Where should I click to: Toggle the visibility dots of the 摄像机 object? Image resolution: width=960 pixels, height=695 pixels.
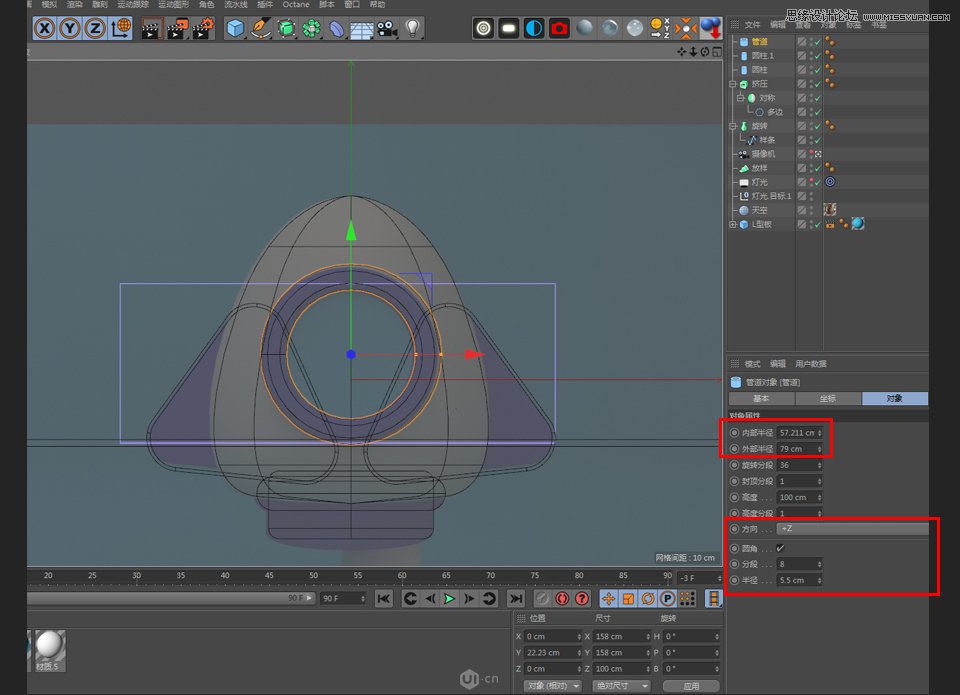click(811, 152)
